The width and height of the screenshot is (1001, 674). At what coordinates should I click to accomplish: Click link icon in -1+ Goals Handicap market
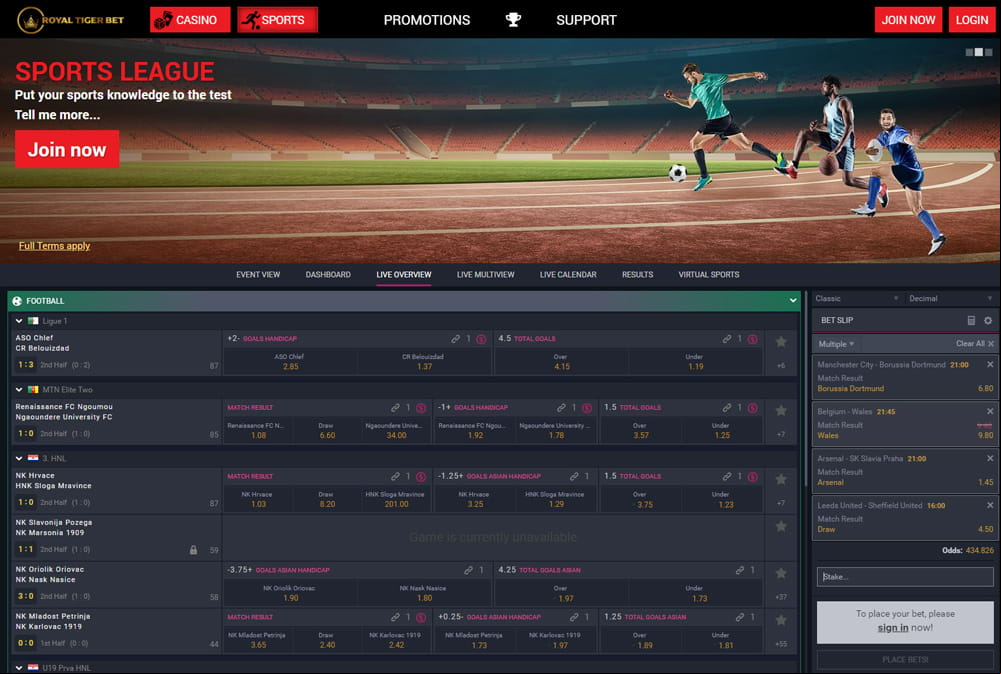[x=561, y=408]
